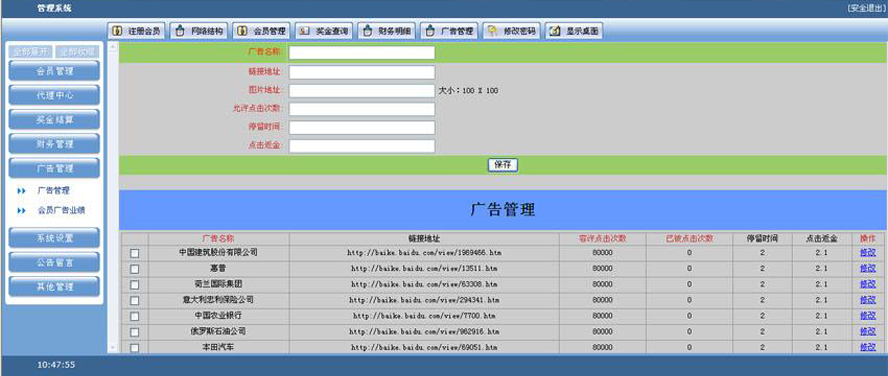The height and width of the screenshot is (376, 888).
Task: Open 网络结构 in the top toolbar
Action: coord(199,31)
